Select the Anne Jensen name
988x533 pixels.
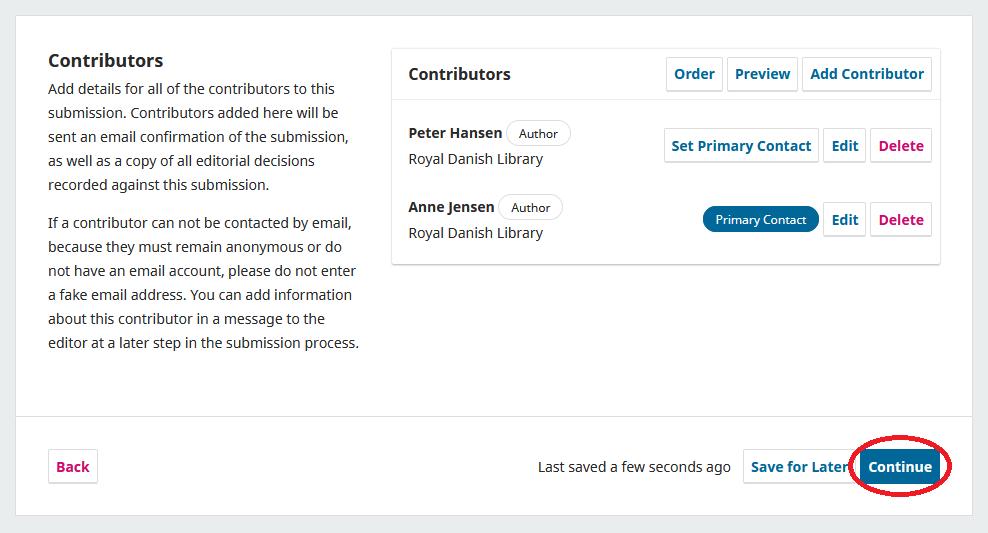coord(451,207)
